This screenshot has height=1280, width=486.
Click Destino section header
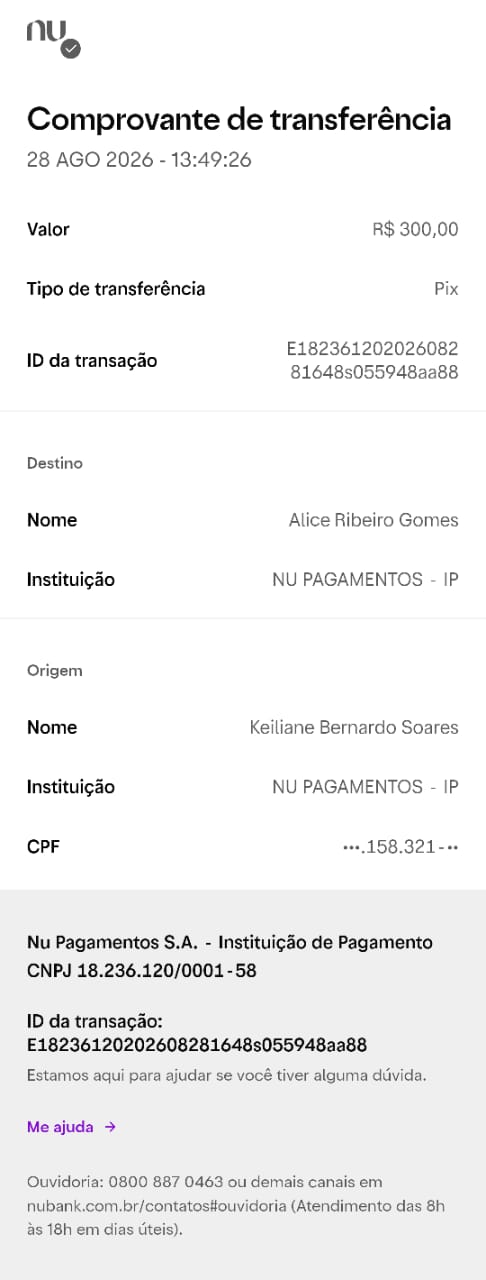[x=55, y=463]
